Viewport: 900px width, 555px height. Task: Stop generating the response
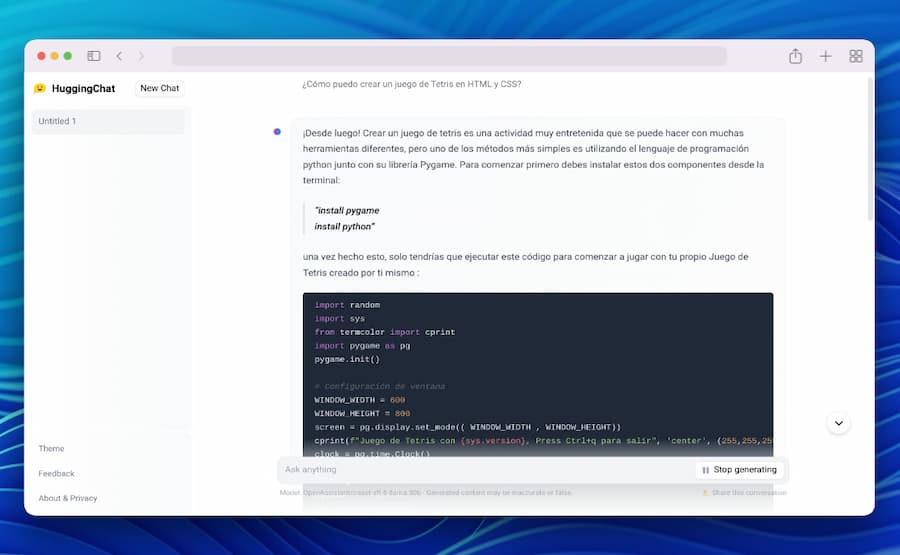[739, 469]
